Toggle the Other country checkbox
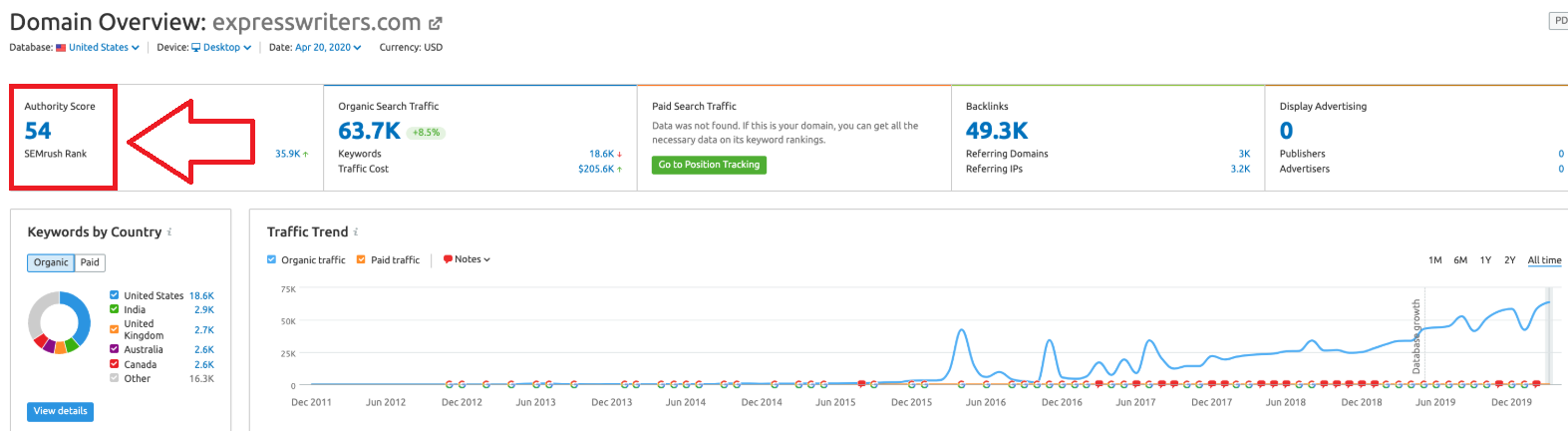This screenshot has height=437, width=1568. 115,378
